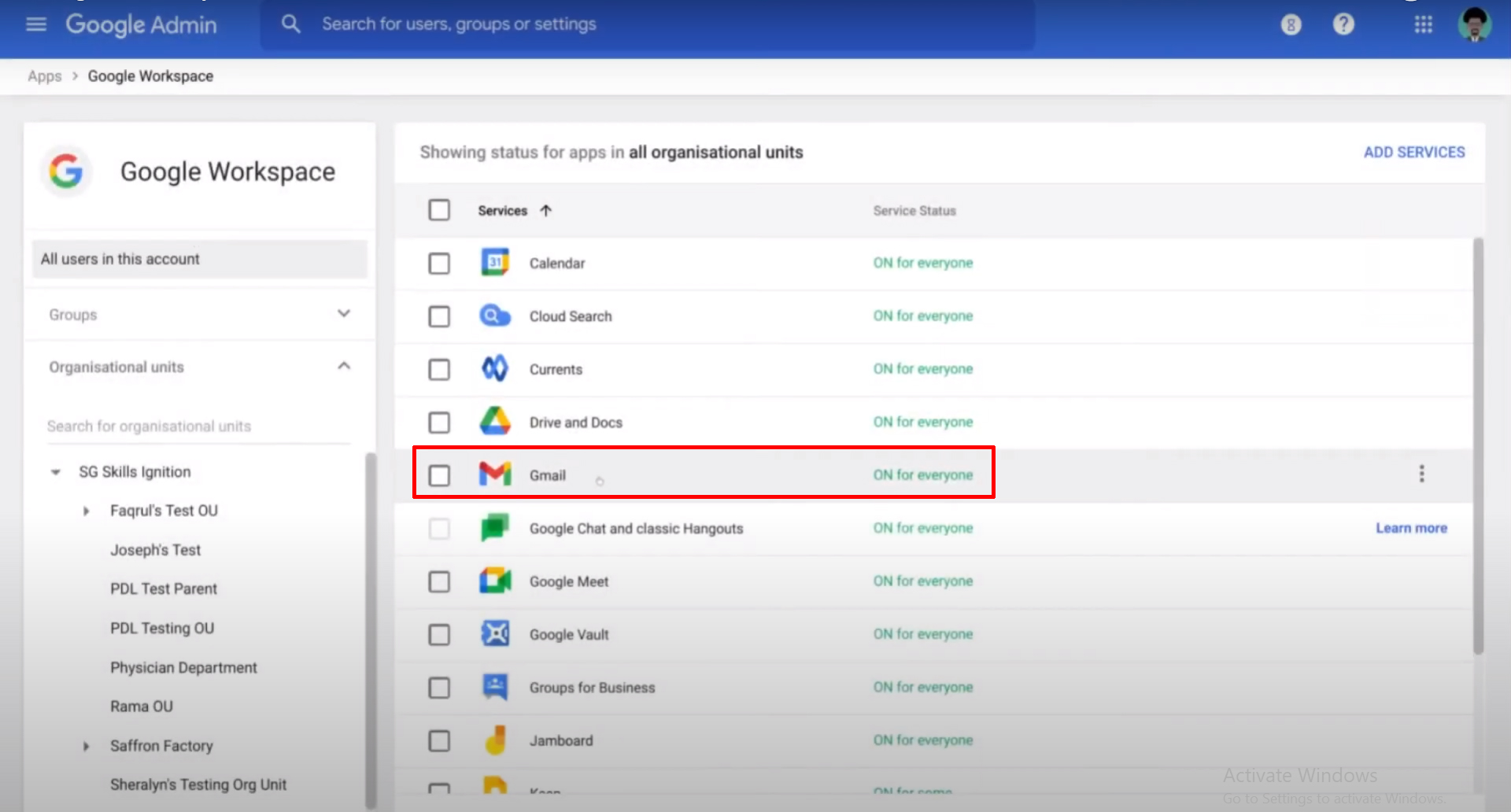Image resolution: width=1511 pixels, height=812 pixels.
Task: Click the Google Admin logo
Action: click(x=141, y=24)
